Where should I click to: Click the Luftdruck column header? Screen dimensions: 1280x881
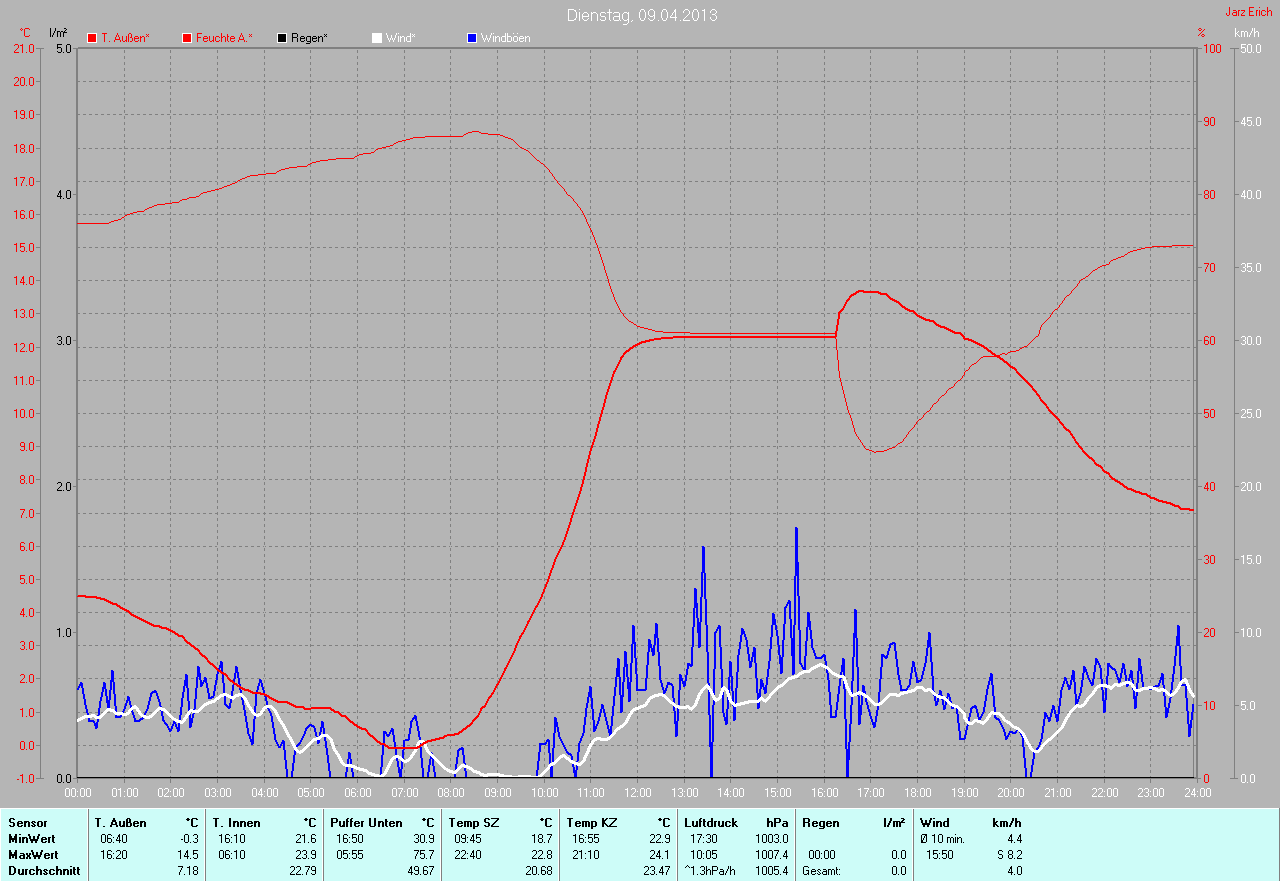[711, 823]
